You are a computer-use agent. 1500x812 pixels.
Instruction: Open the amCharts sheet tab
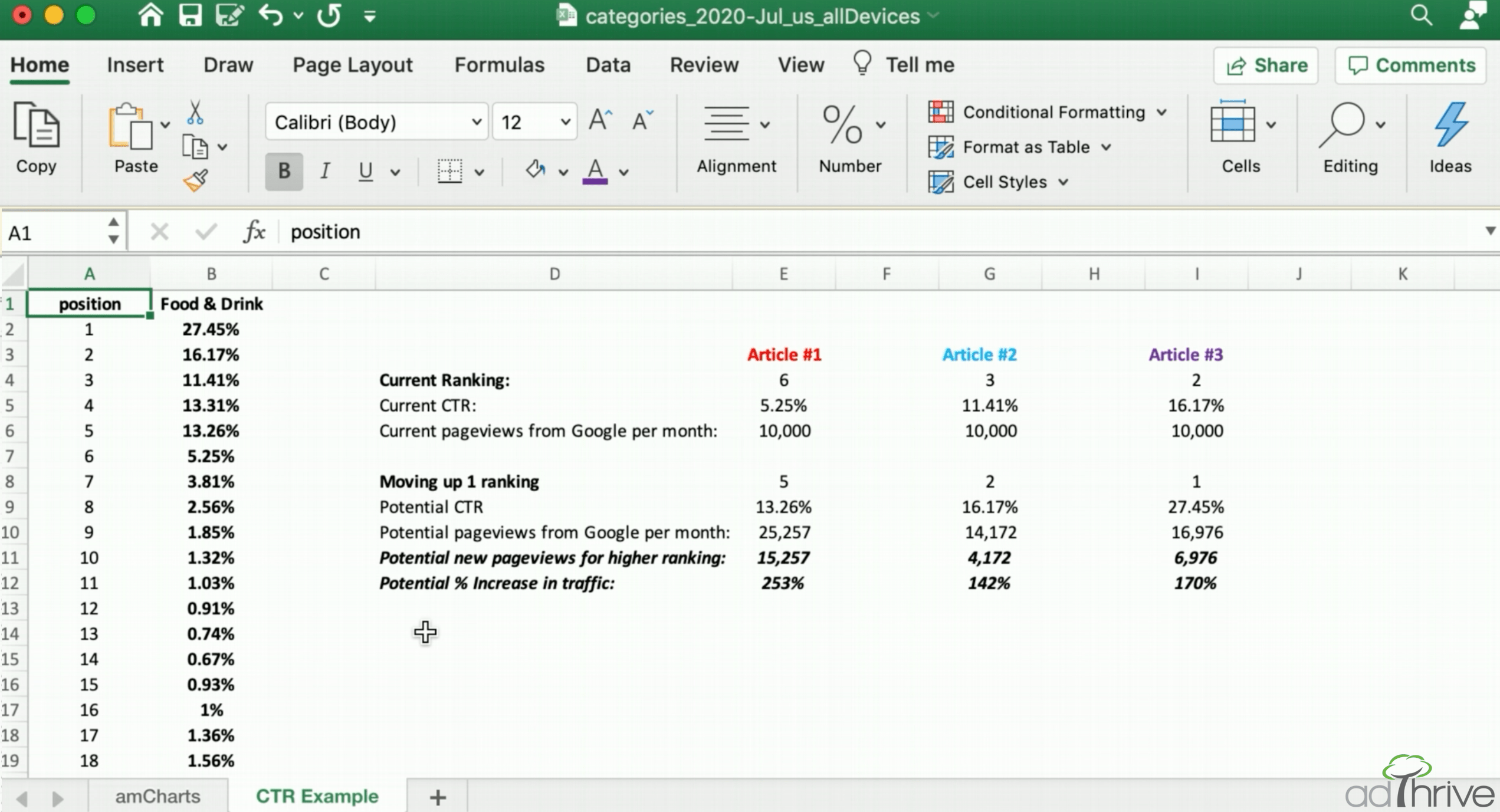(158, 796)
